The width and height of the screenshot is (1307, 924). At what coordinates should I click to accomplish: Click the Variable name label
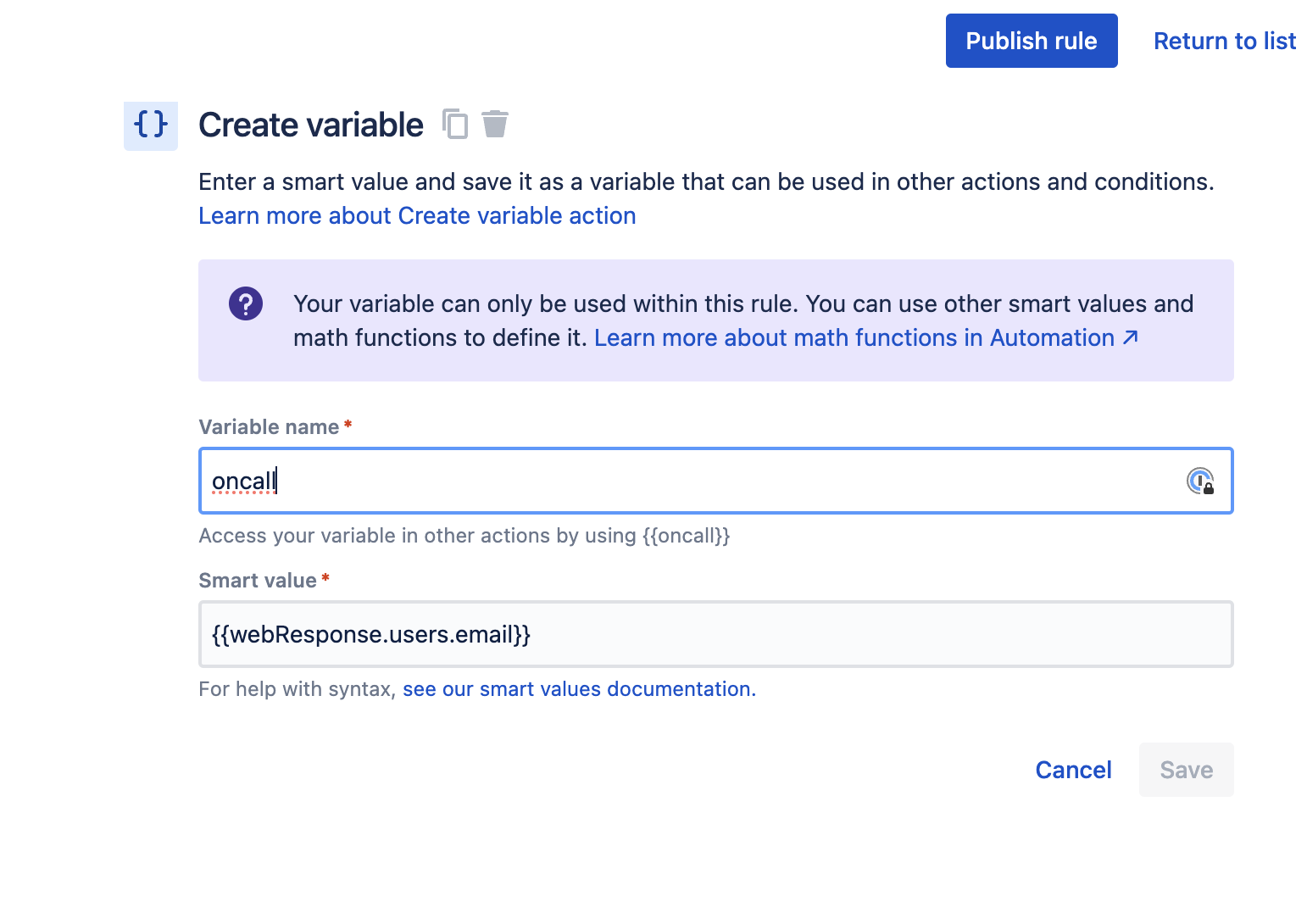tap(269, 427)
